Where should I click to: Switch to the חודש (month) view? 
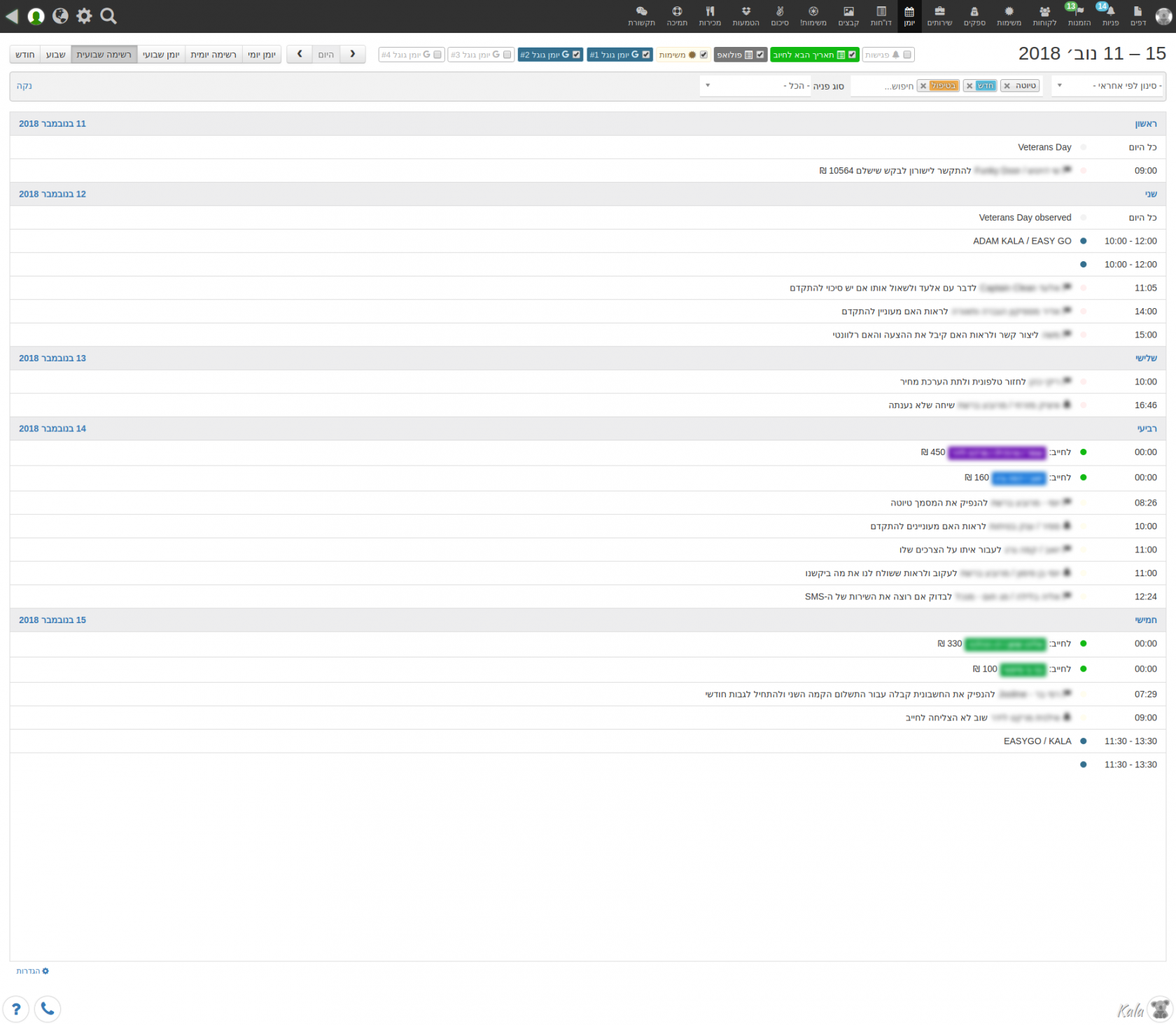pos(25,55)
